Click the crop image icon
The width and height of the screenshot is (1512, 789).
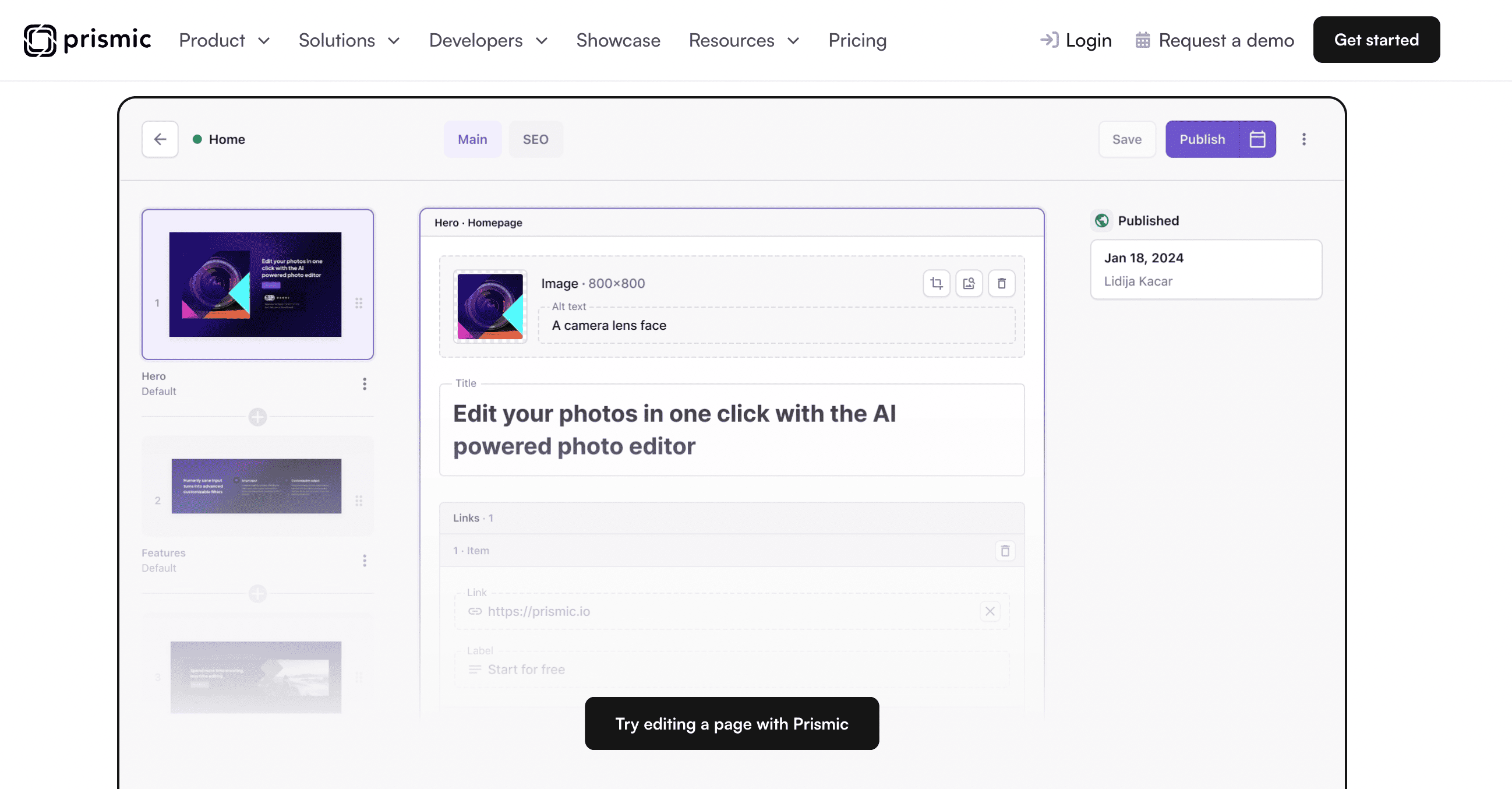936,284
